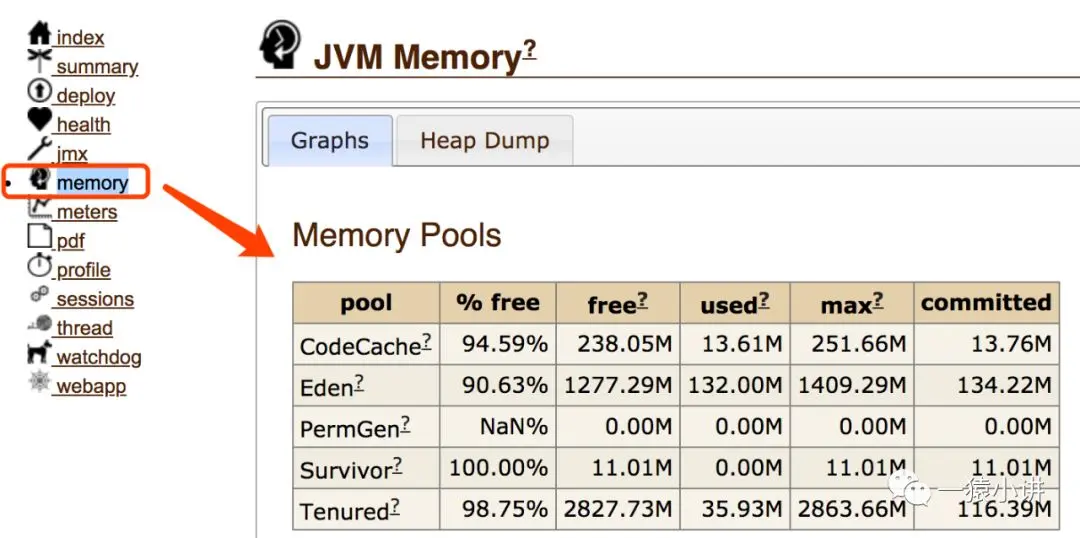Open the thread page link
This screenshot has height=538, width=1080.
84,329
